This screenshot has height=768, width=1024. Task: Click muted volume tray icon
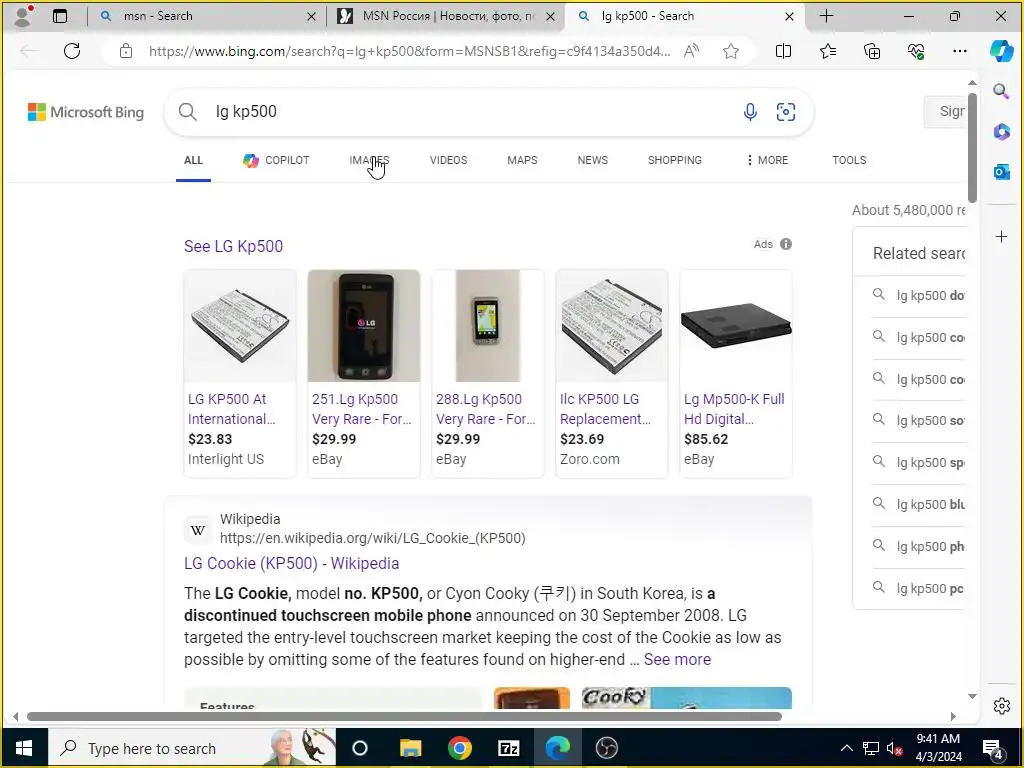[x=894, y=748]
